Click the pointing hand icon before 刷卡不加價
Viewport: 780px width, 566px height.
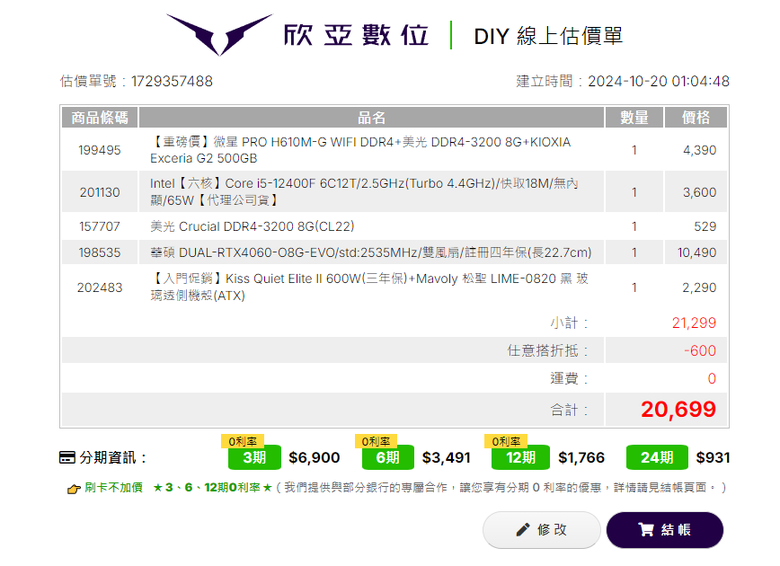coord(74,489)
